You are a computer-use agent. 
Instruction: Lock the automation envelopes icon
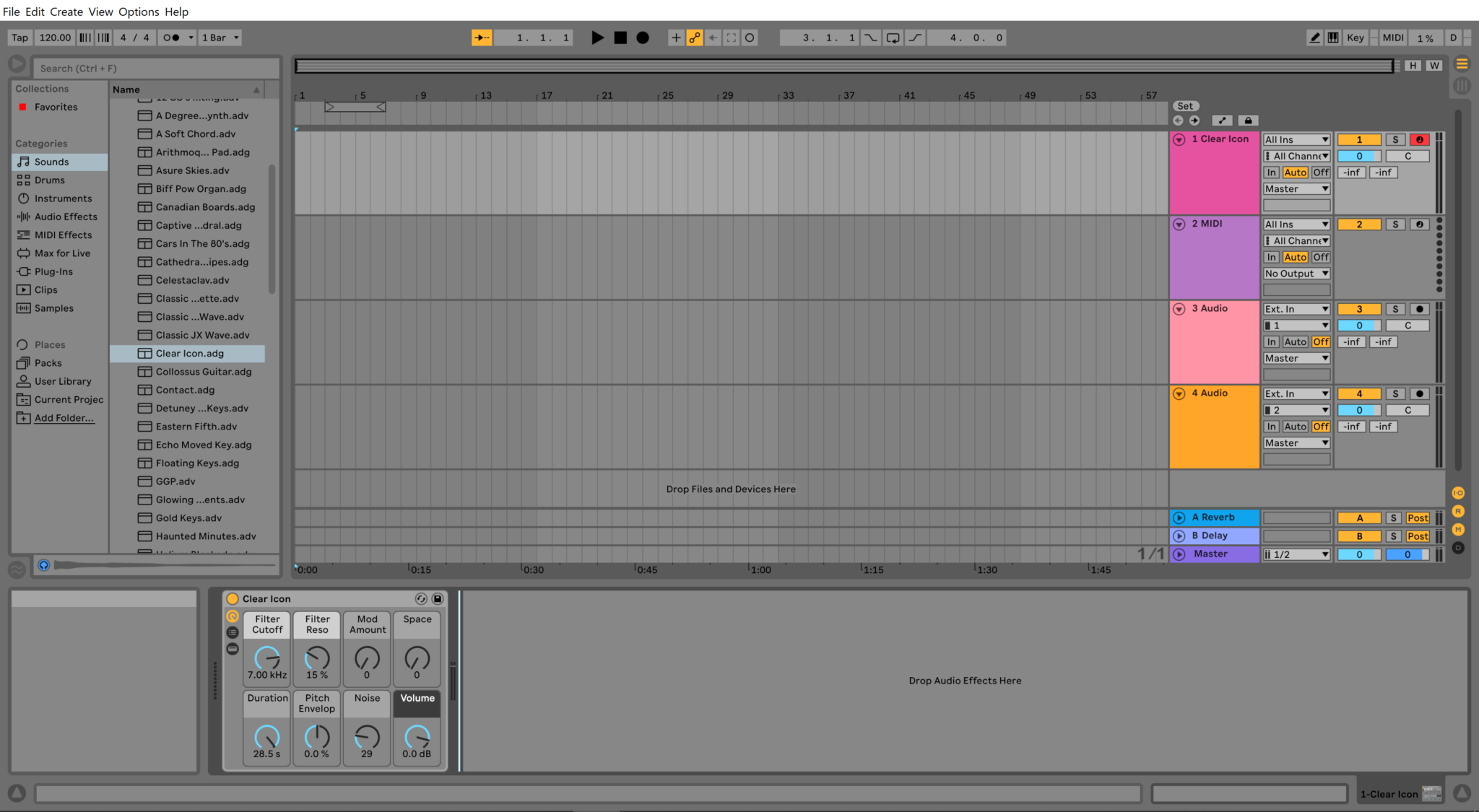click(x=1248, y=121)
